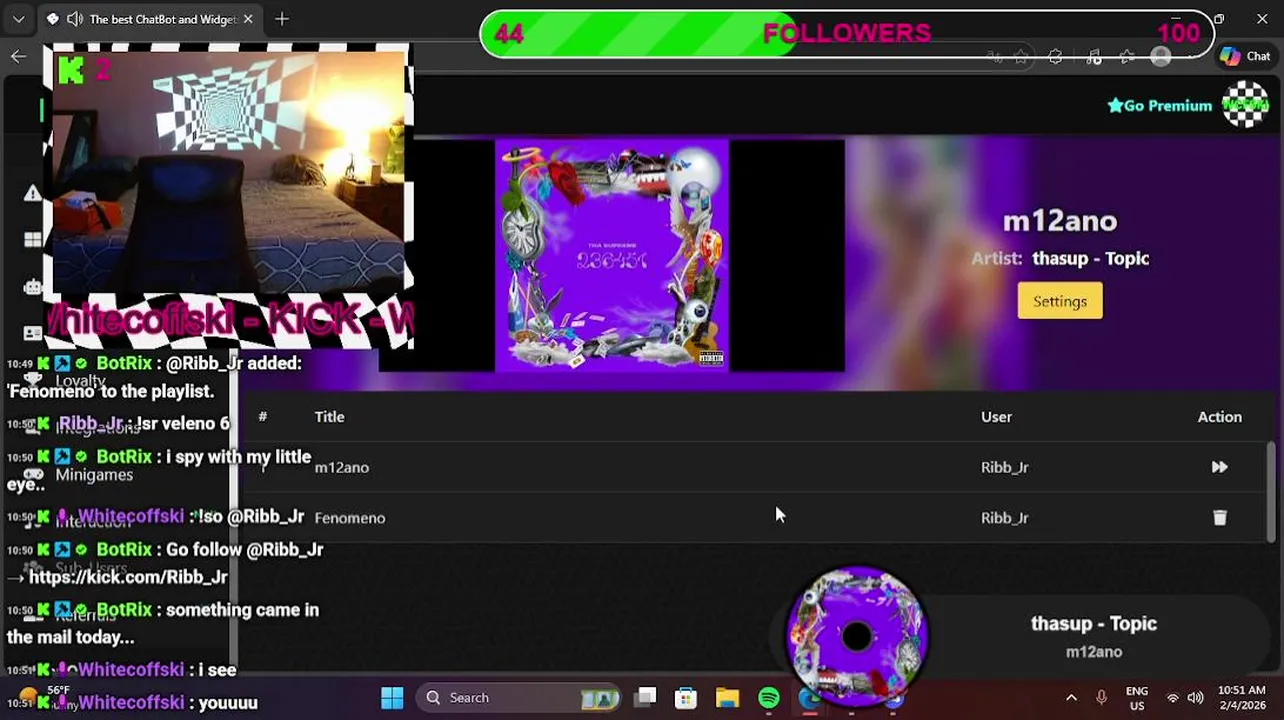Launch Microsoft Store from the taskbar
Image resolution: width=1284 pixels, height=720 pixels.
686,698
